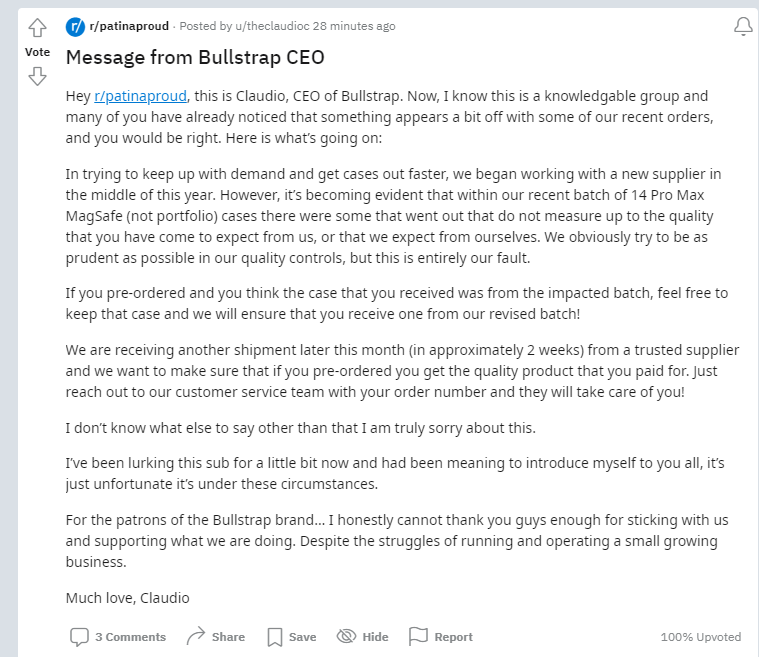The image size is (759, 657).
Task: Open the comments speech bubble icon
Action: 79,636
